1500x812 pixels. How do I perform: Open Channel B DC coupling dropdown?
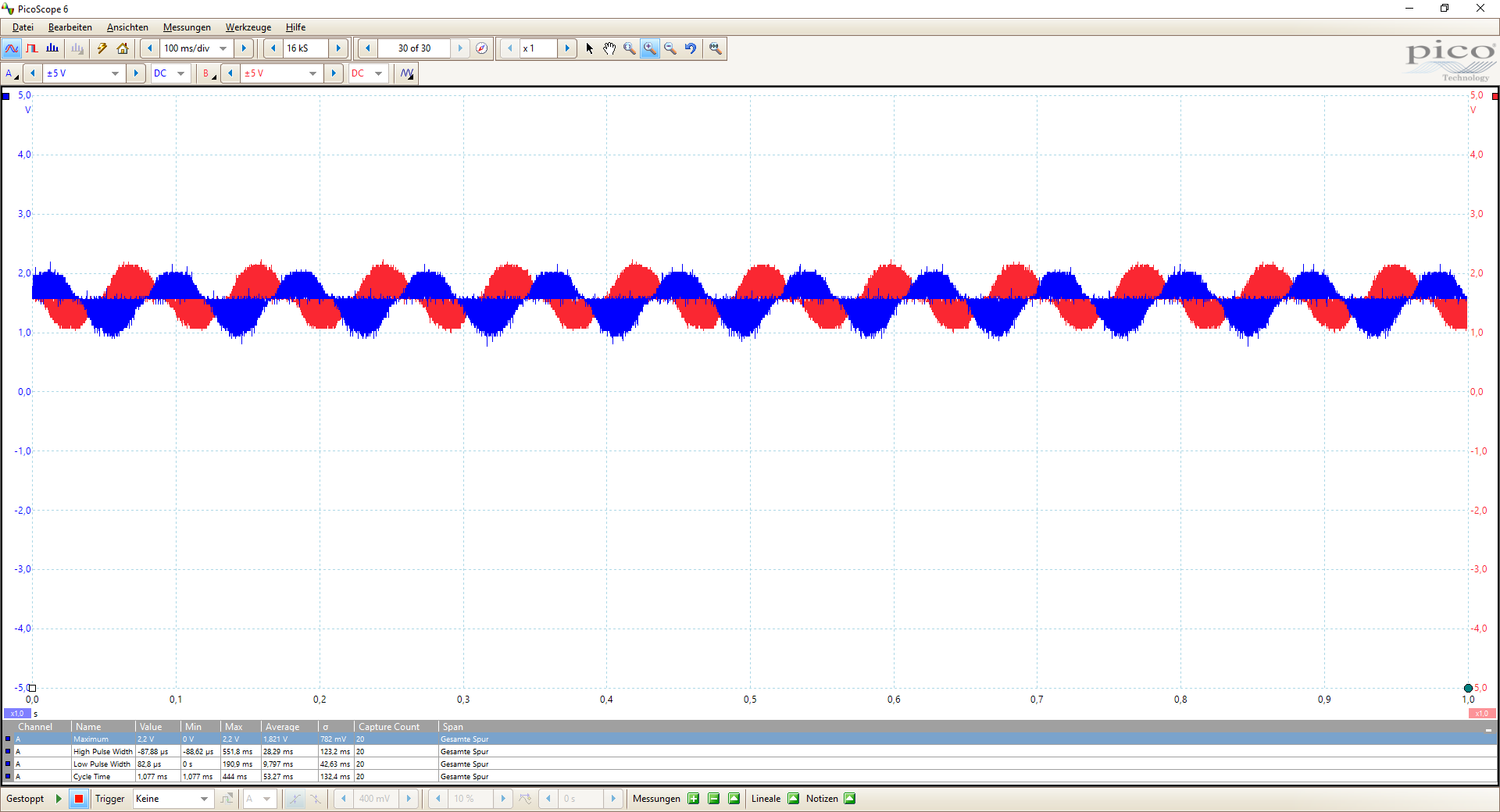coord(378,73)
